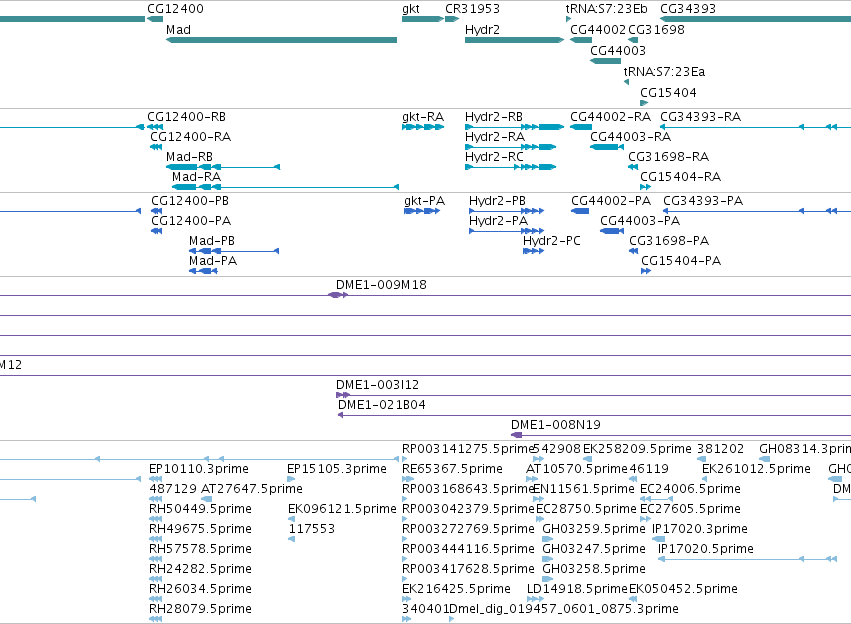Click the CG34393 gene label

click(x=688, y=9)
